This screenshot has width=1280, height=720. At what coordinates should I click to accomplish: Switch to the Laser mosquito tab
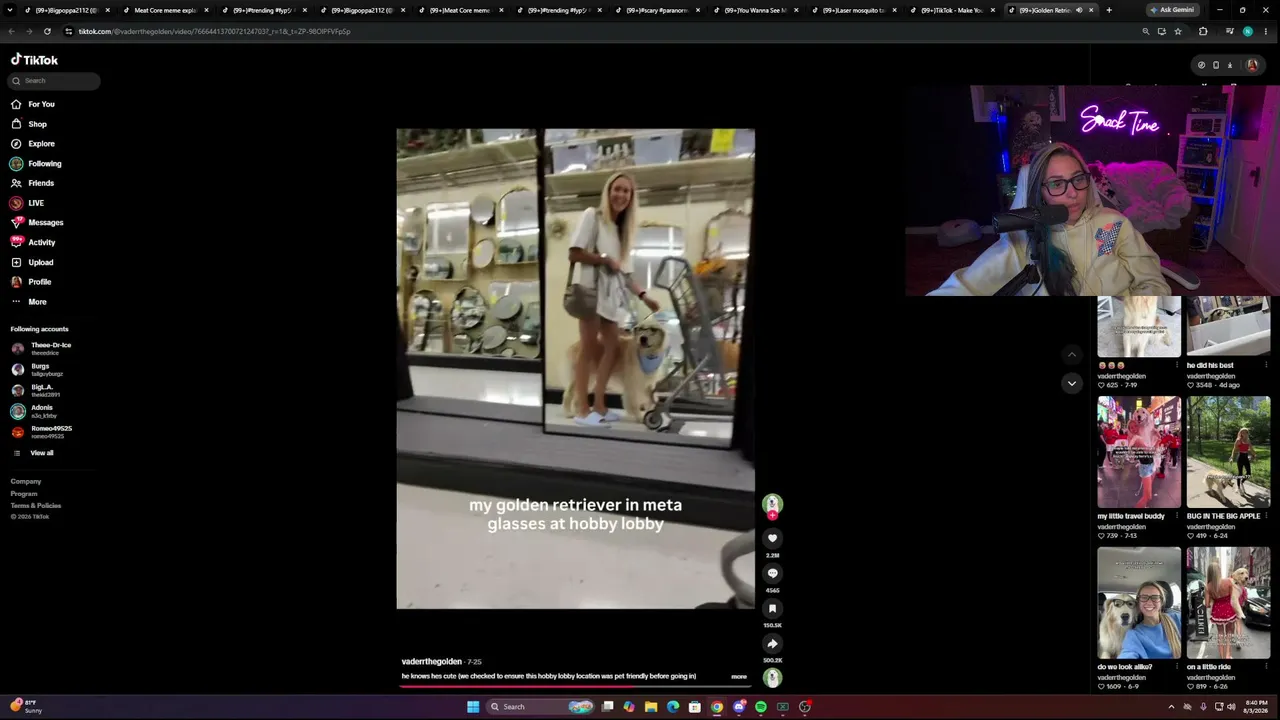point(854,10)
